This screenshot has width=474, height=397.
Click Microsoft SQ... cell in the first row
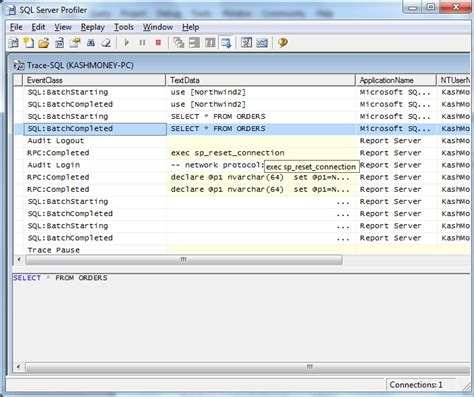pos(396,92)
